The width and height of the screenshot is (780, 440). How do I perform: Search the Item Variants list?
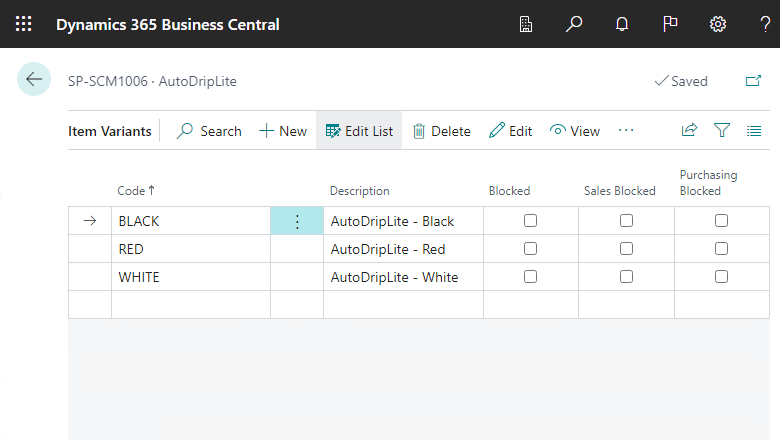(x=209, y=131)
